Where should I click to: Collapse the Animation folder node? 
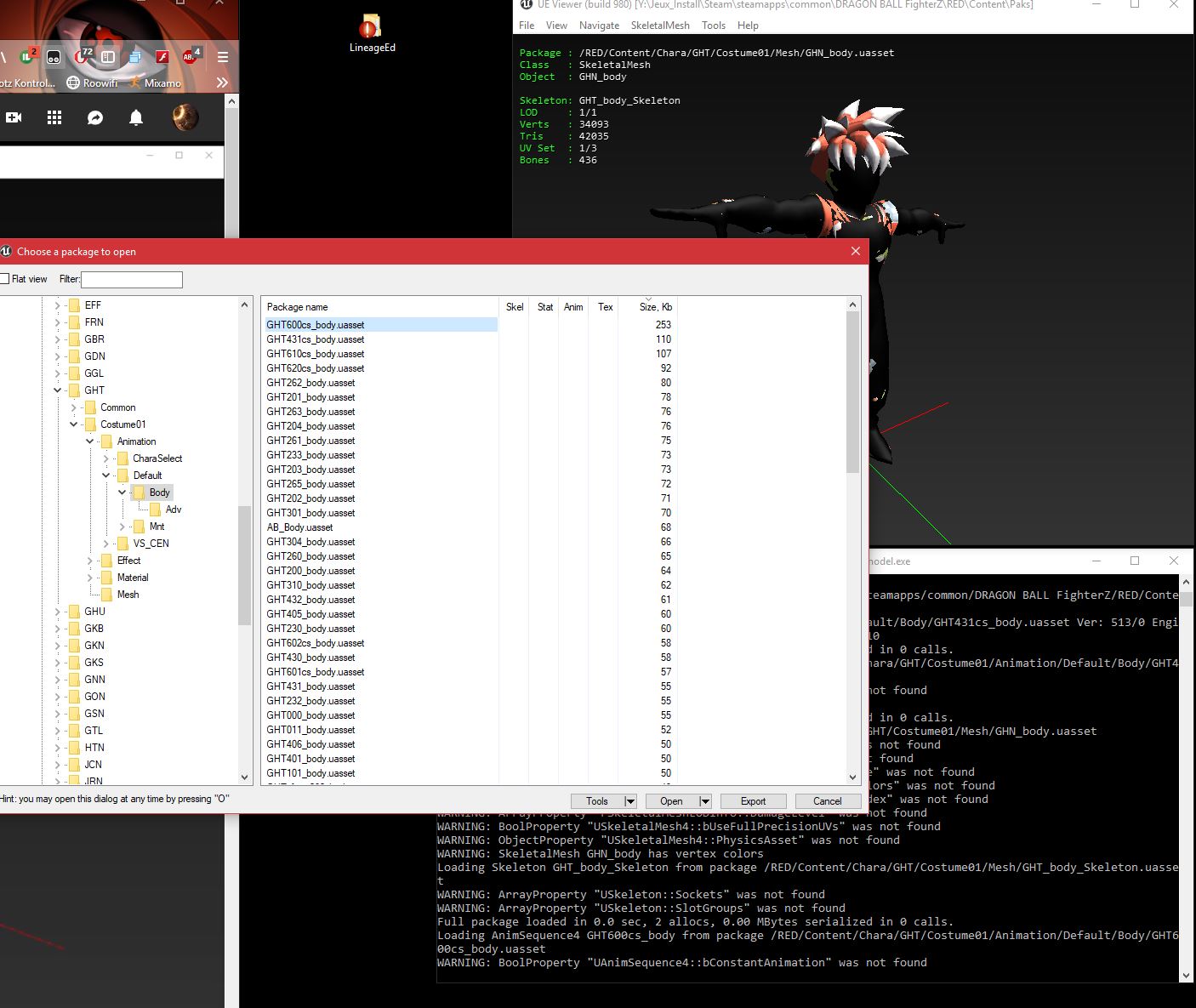point(90,441)
